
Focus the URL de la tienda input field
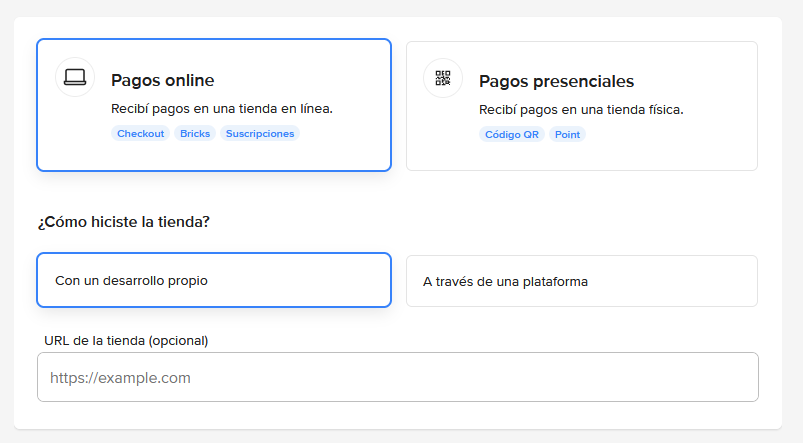click(x=398, y=377)
